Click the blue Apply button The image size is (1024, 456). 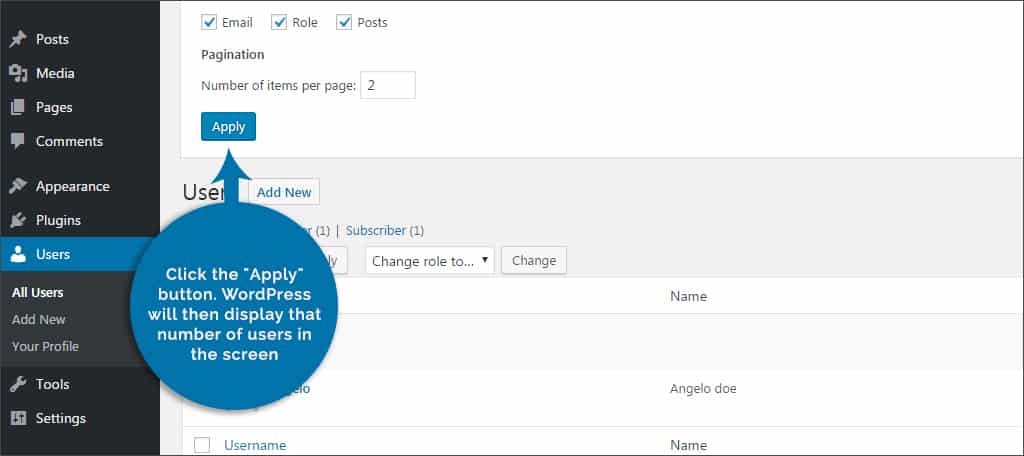[x=229, y=127]
